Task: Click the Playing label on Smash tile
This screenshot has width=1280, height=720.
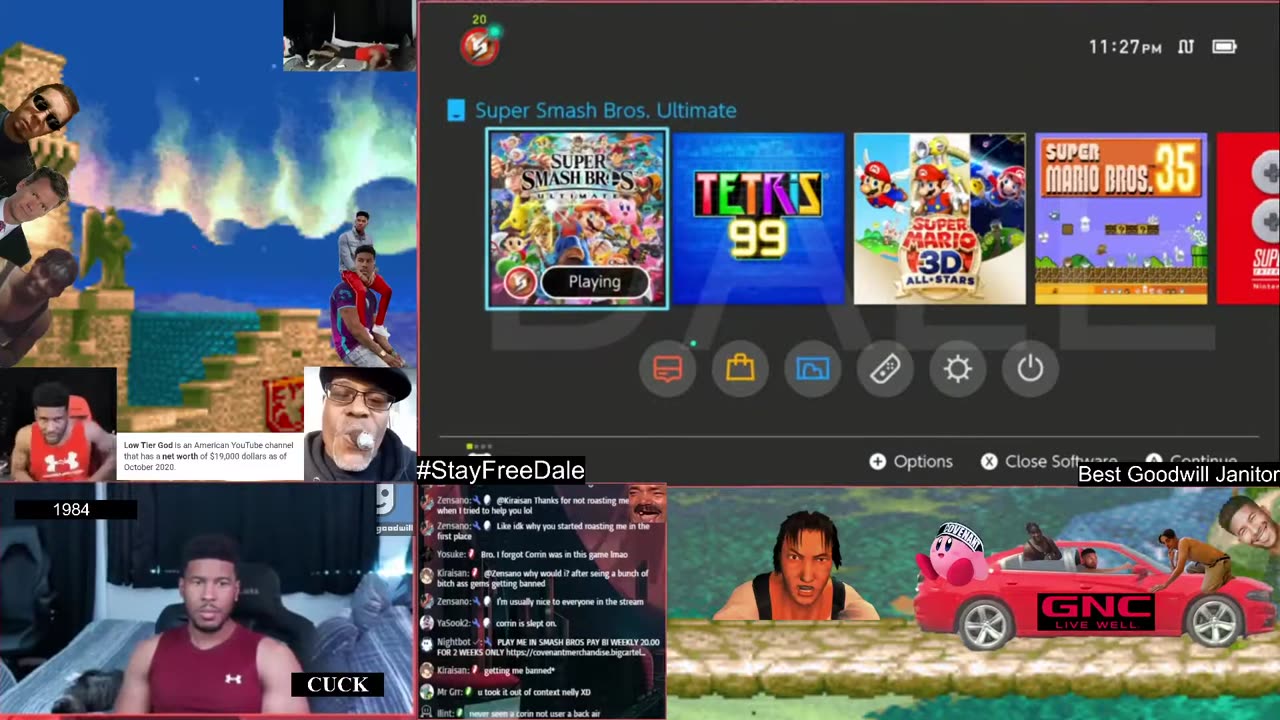Action: (x=595, y=282)
